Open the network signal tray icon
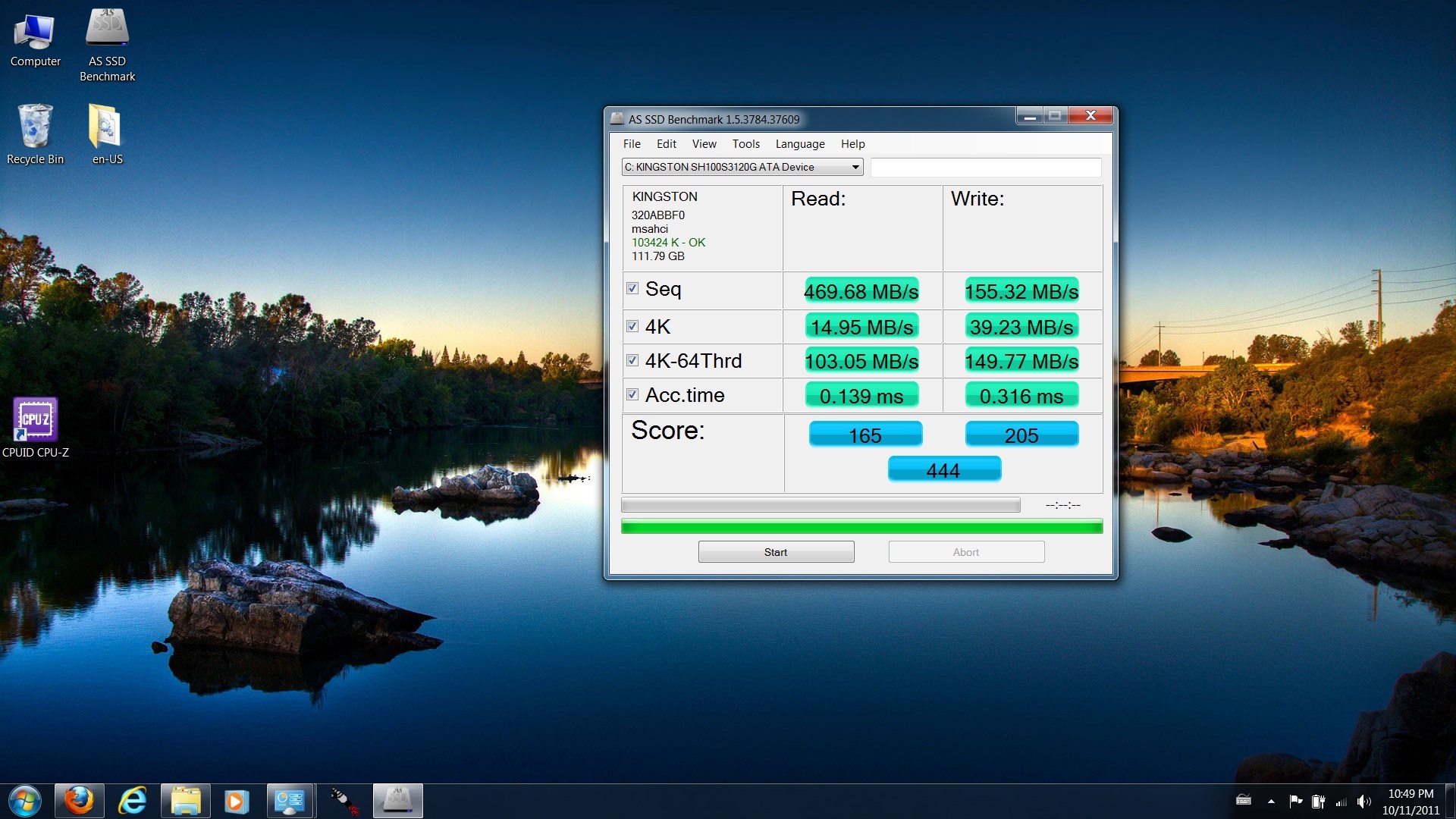This screenshot has width=1456, height=819. coord(1341,802)
